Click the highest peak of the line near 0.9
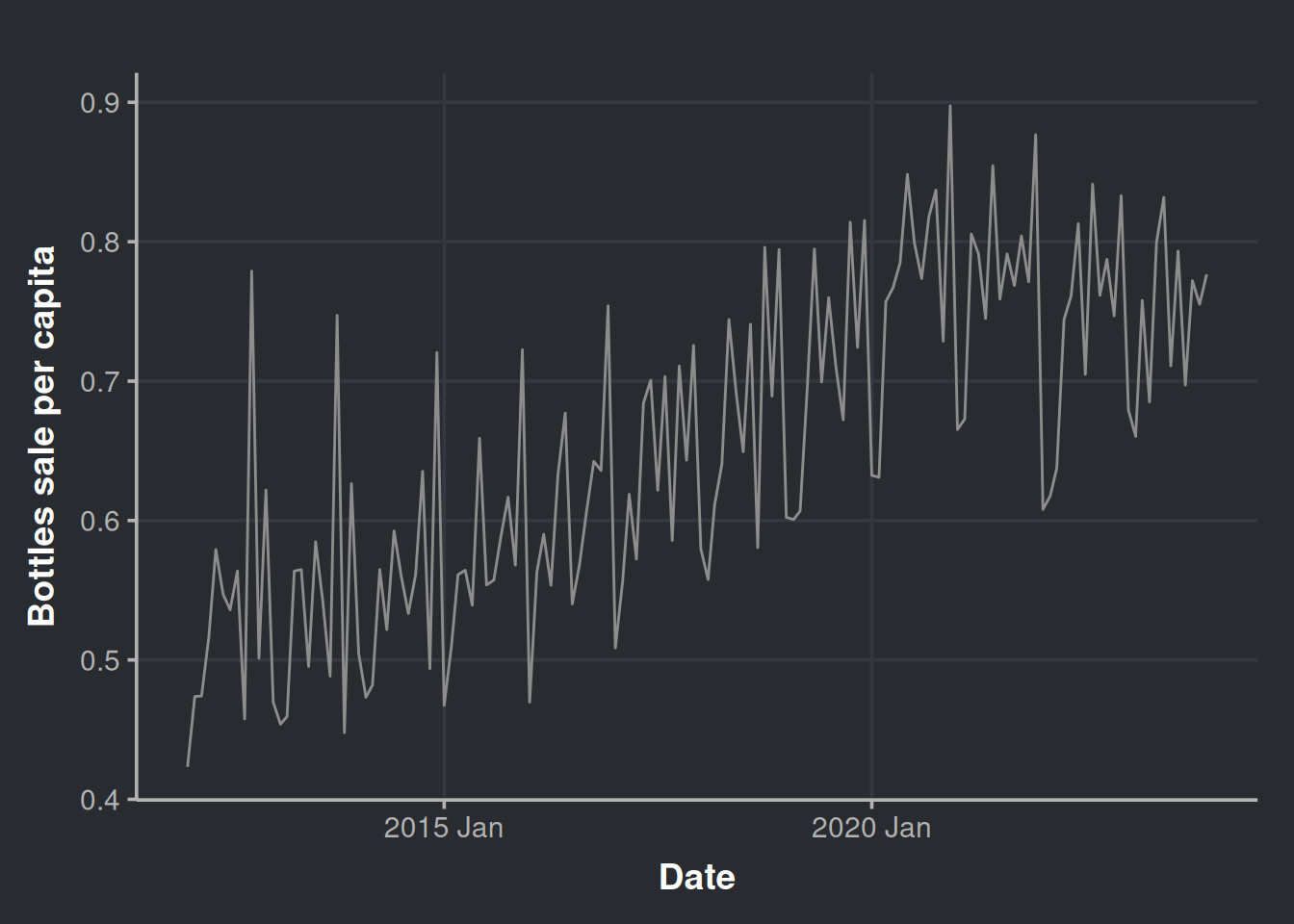This screenshot has height=924, width=1294. tap(949, 106)
